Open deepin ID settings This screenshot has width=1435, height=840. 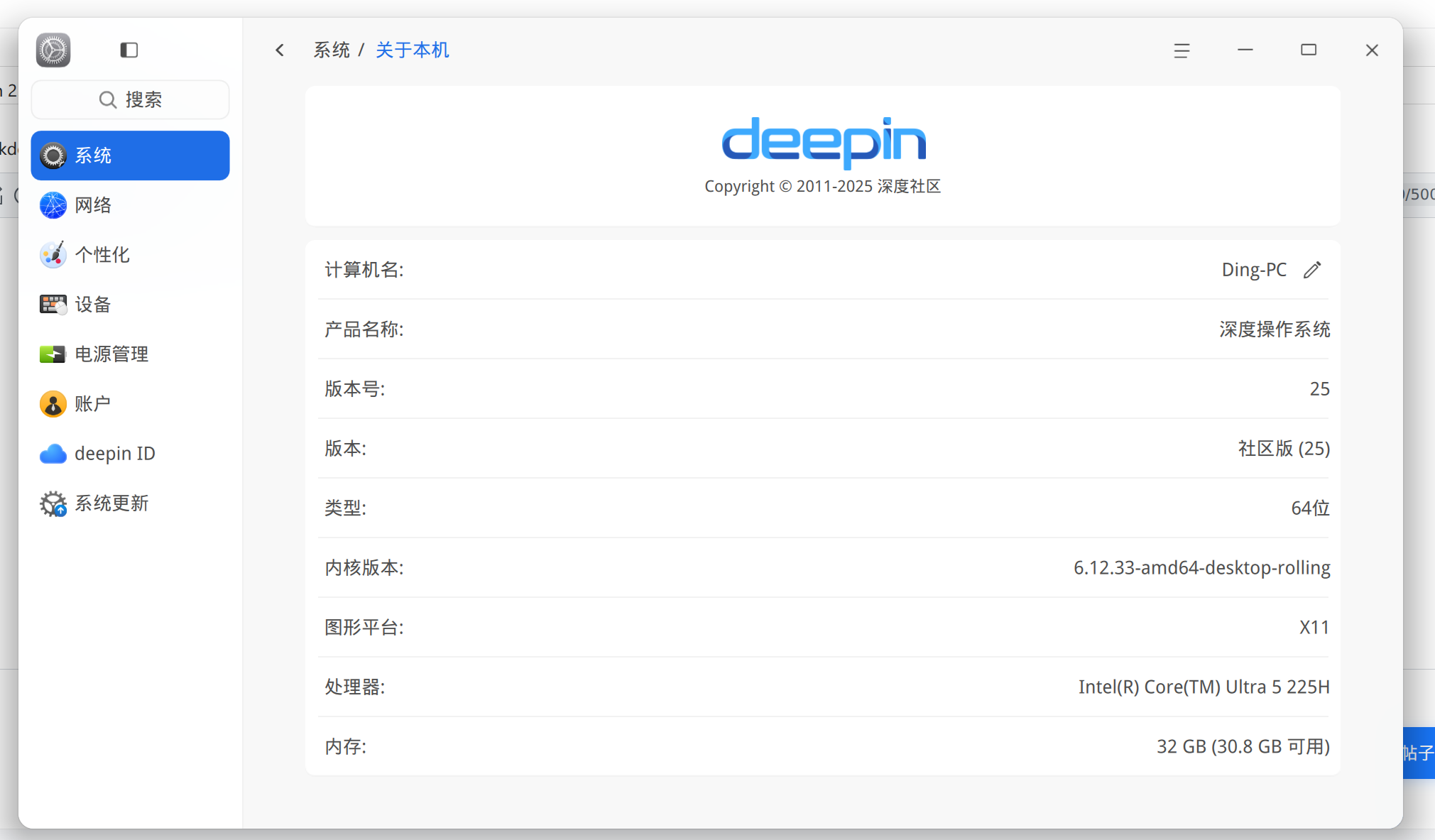(x=130, y=454)
